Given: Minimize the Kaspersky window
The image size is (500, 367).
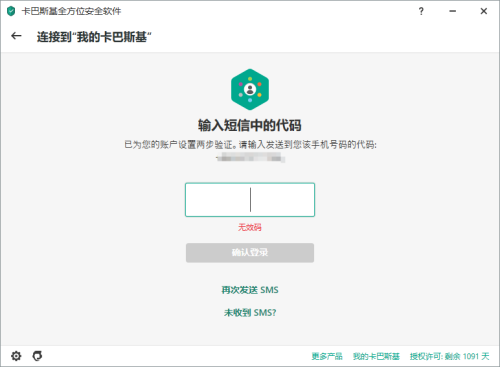Looking at the screenshot, I should coord(452,11).
